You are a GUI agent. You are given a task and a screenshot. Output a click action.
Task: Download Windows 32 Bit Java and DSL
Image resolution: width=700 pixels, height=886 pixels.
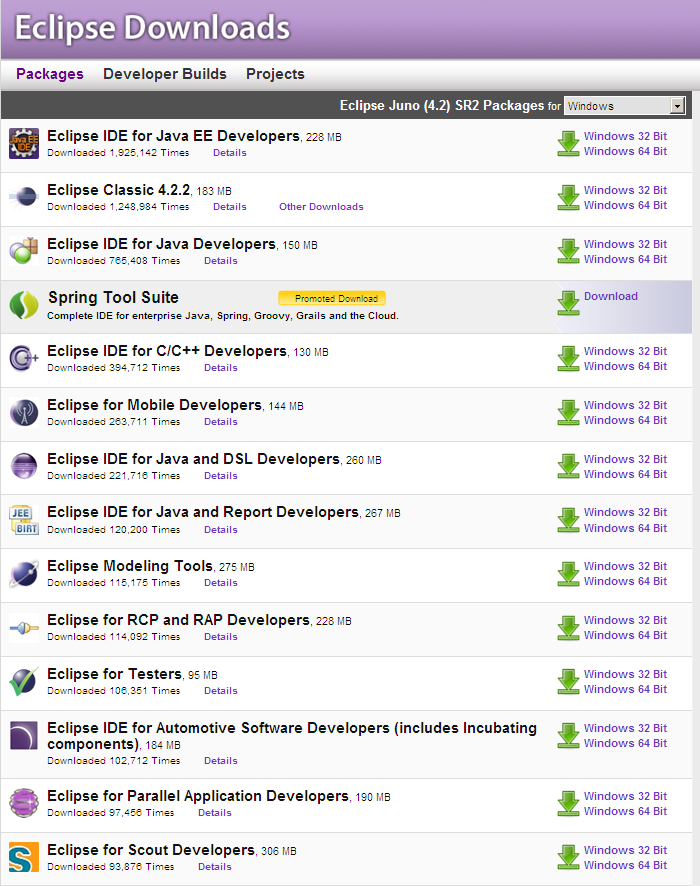(x=625, y=459)
